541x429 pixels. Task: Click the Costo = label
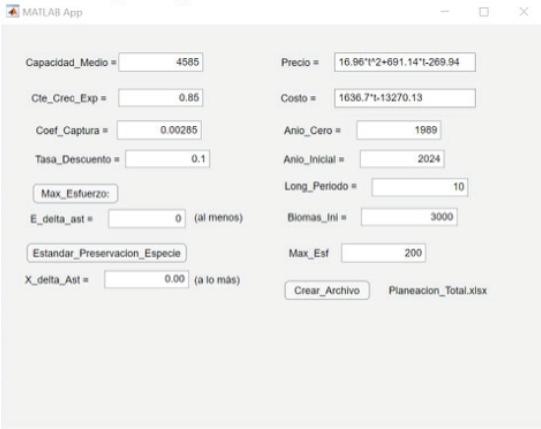click(x=298, y=98)
